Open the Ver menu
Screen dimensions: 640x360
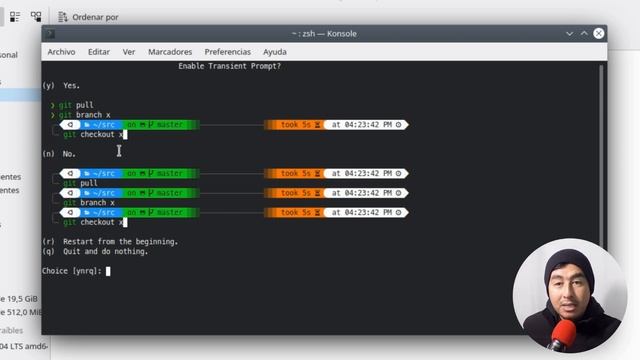(129, 52)
